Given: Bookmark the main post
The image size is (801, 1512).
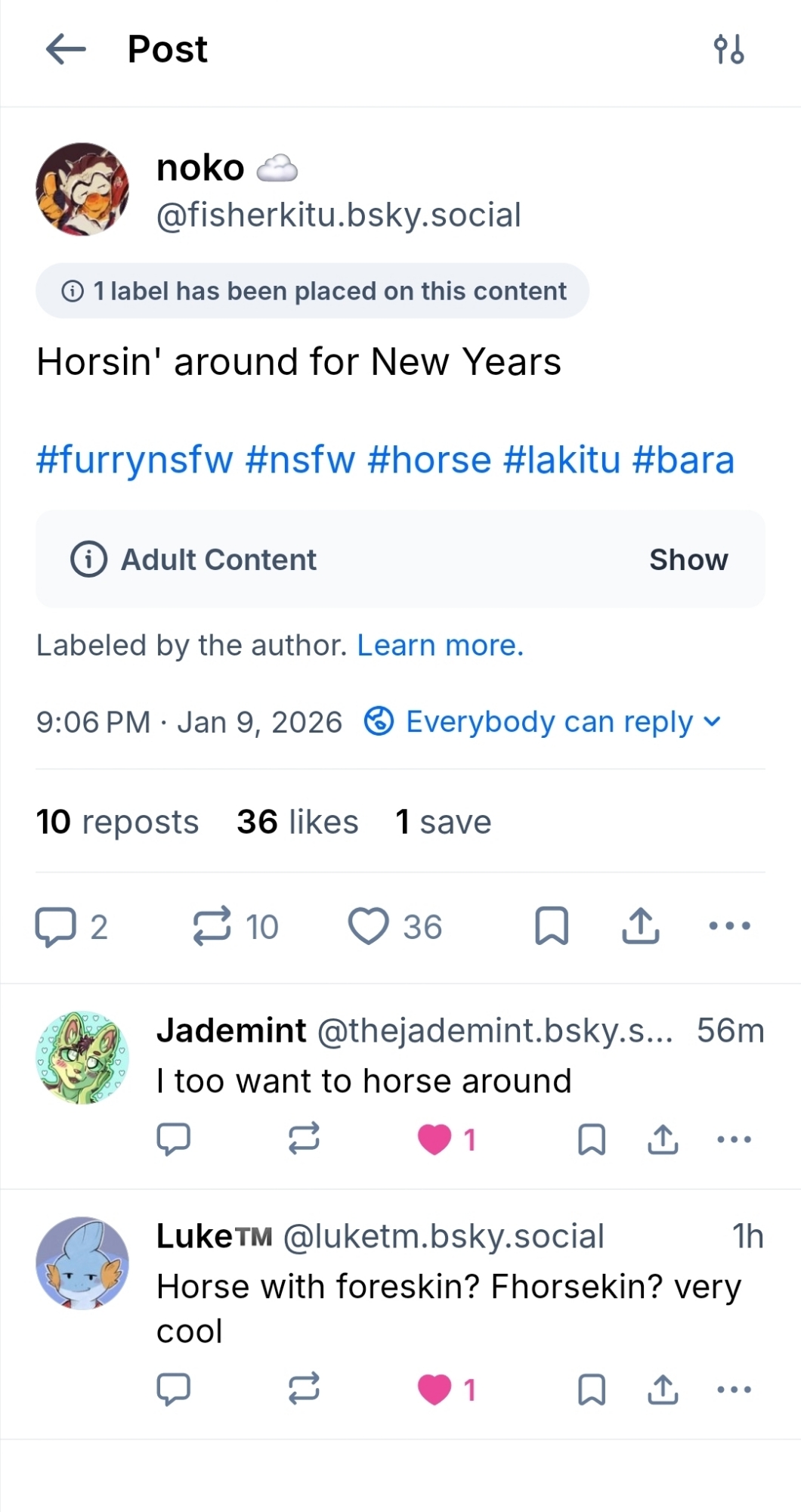Looking at the screenshot, I should coord(552,926).
